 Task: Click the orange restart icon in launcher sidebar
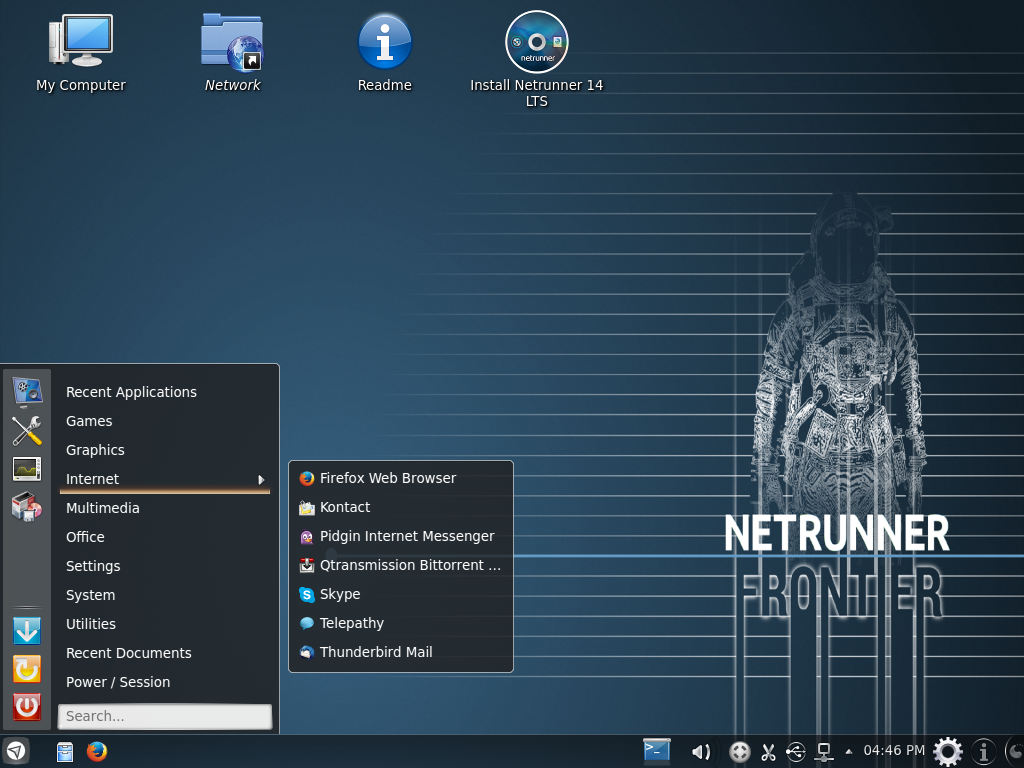[27, 669]
